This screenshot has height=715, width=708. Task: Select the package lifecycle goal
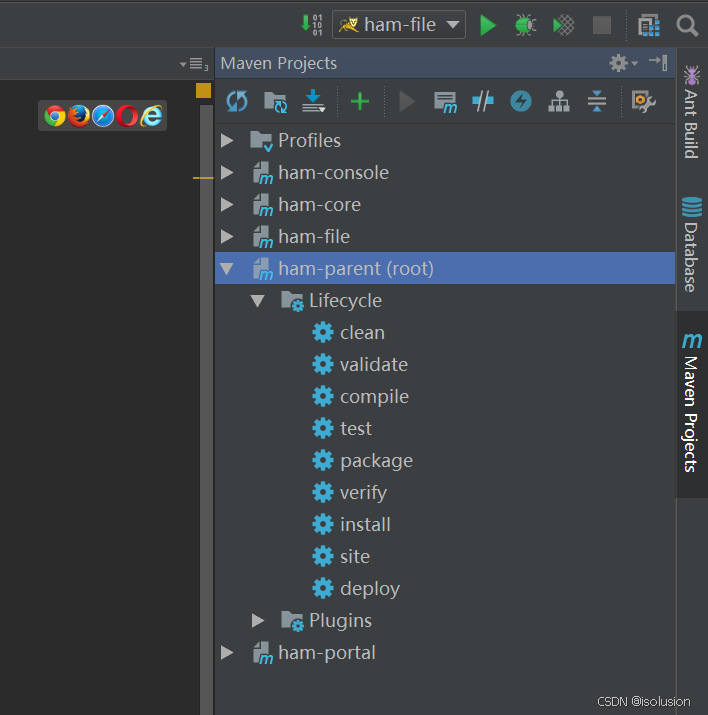pos(363,461)
